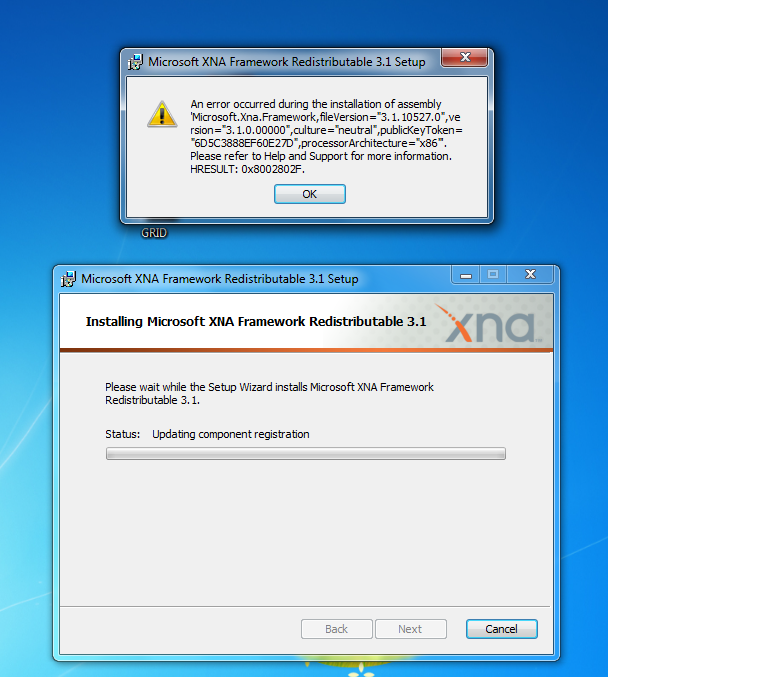Image resolution: width=768 pixels, height=677 pixels.
Task: Click the installer icon in error dialog title bar
Action: tap(135, 62)
